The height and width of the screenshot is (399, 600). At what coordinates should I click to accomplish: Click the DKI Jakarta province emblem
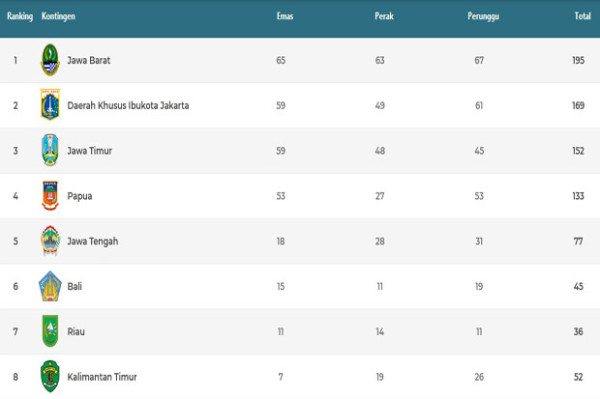[50, 105]
